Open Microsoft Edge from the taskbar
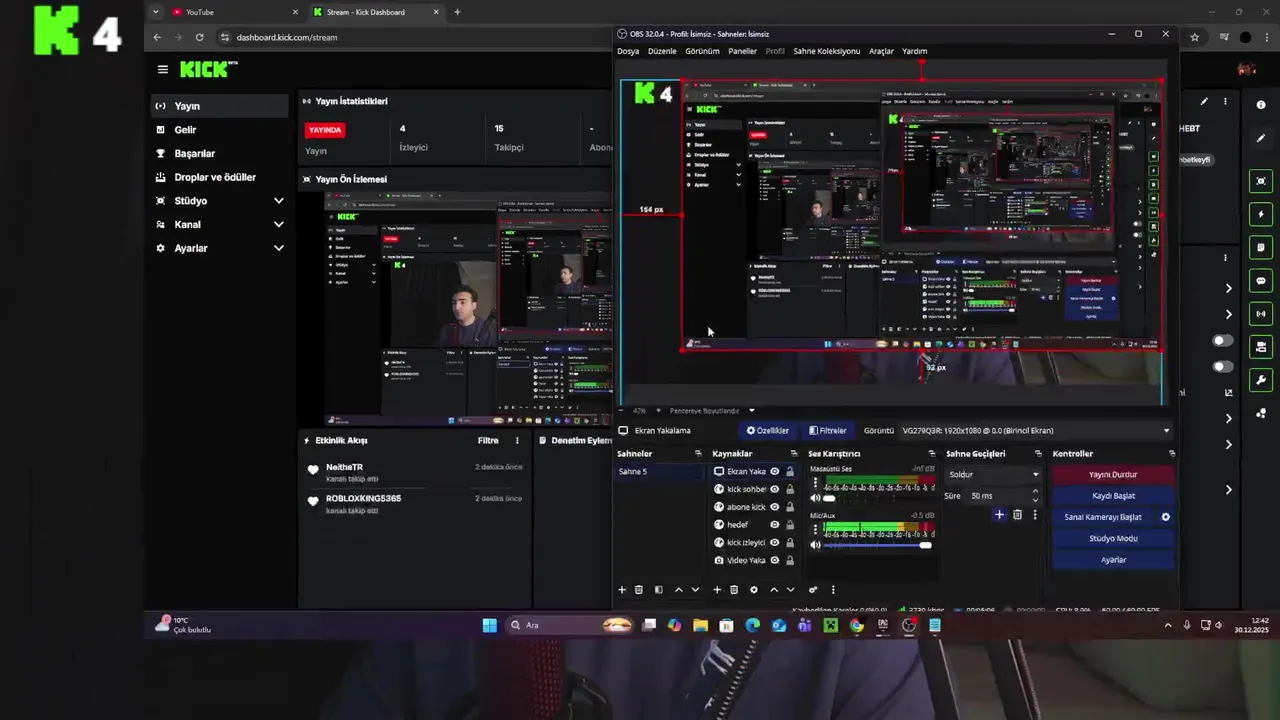The image size is (1280, 720). coord(753,625)
